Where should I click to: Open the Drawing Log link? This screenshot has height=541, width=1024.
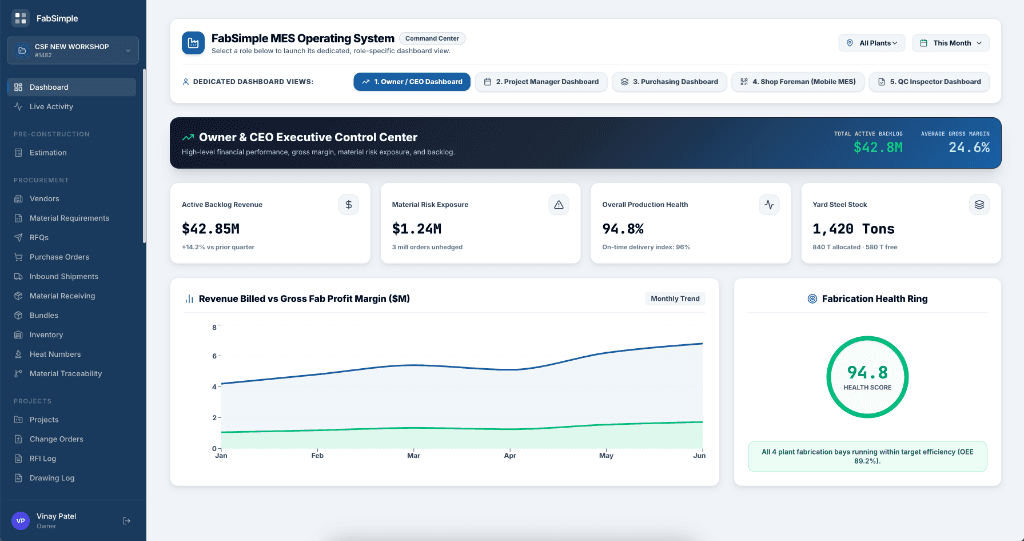[x=72, y=478]
